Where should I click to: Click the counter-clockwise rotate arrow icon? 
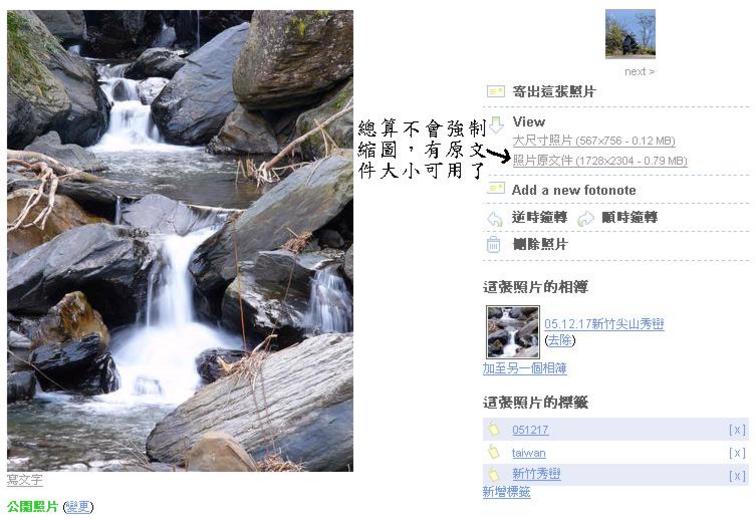[494, 219]
